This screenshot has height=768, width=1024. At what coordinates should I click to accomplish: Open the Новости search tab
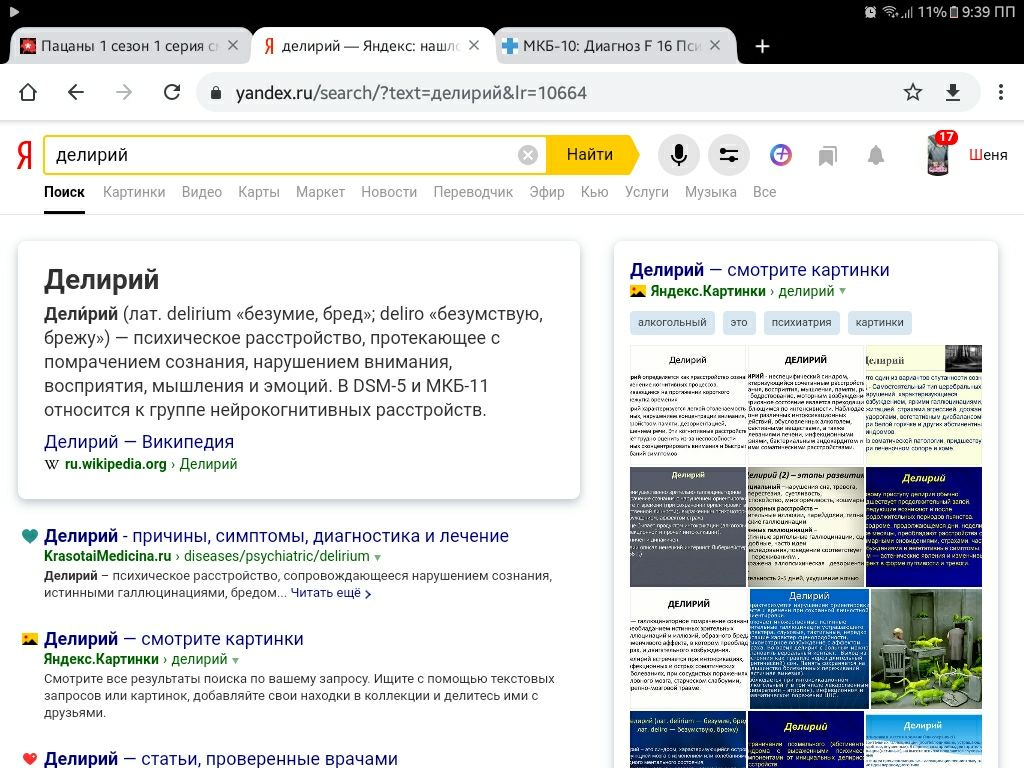point(389,192)
